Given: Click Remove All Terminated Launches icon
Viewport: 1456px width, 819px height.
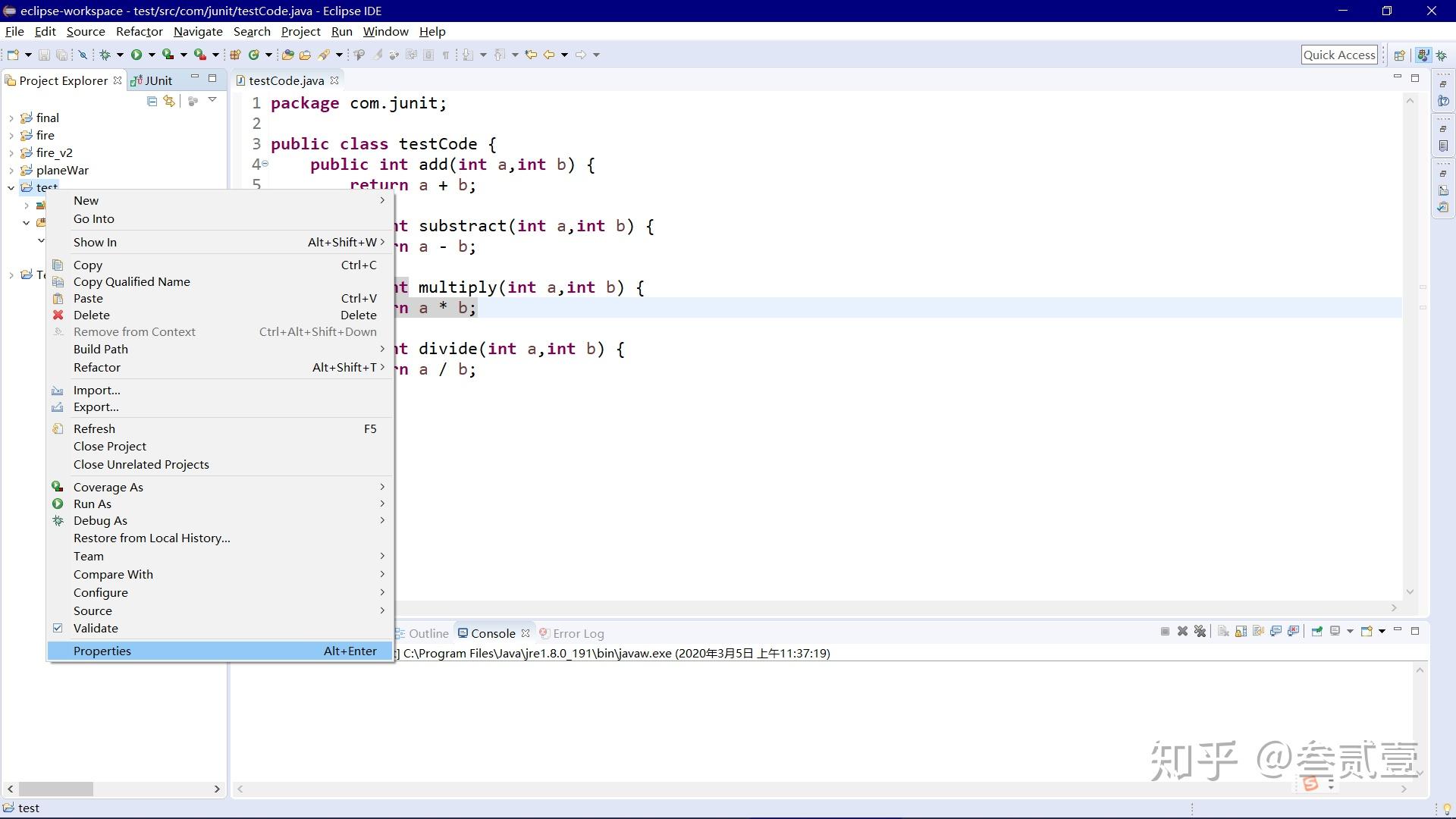Looking at the screenshot, I should [1200, 632].
